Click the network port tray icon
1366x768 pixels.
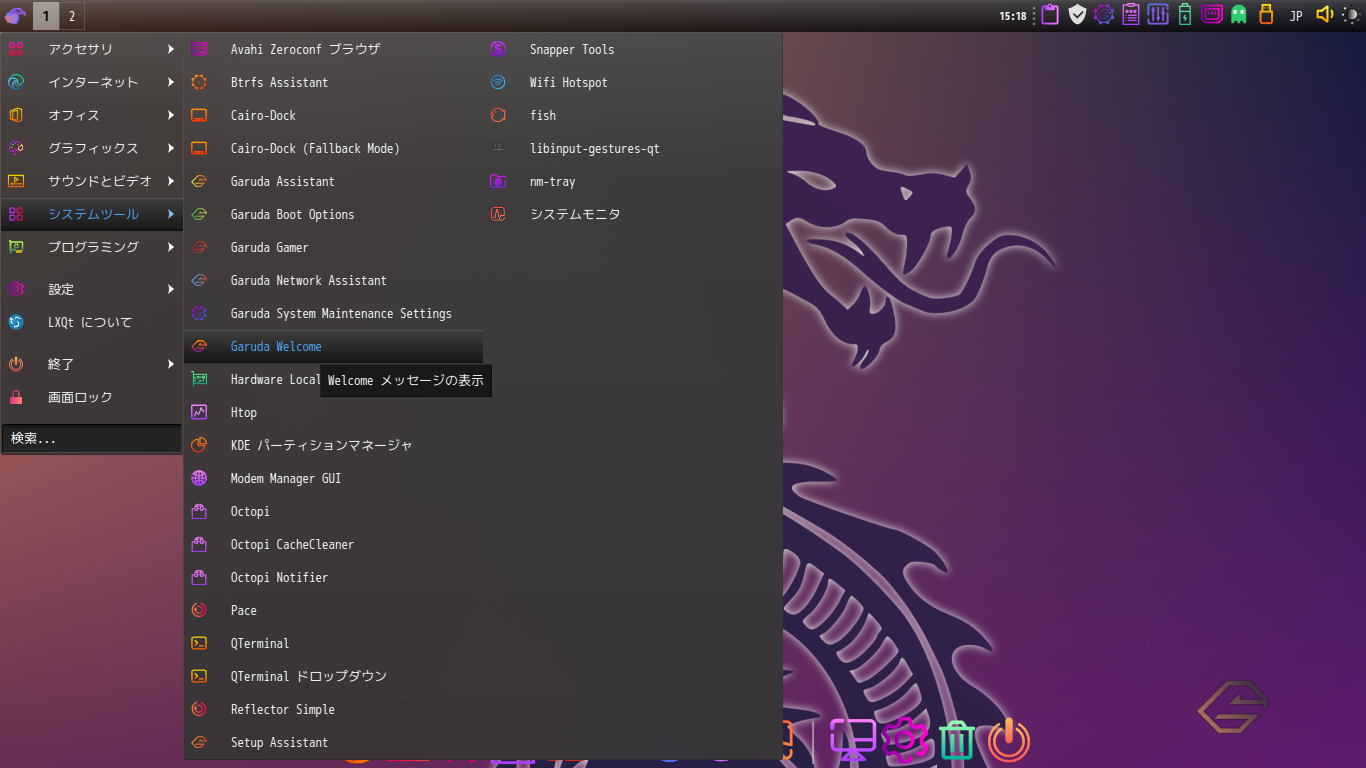[1212, 15]
